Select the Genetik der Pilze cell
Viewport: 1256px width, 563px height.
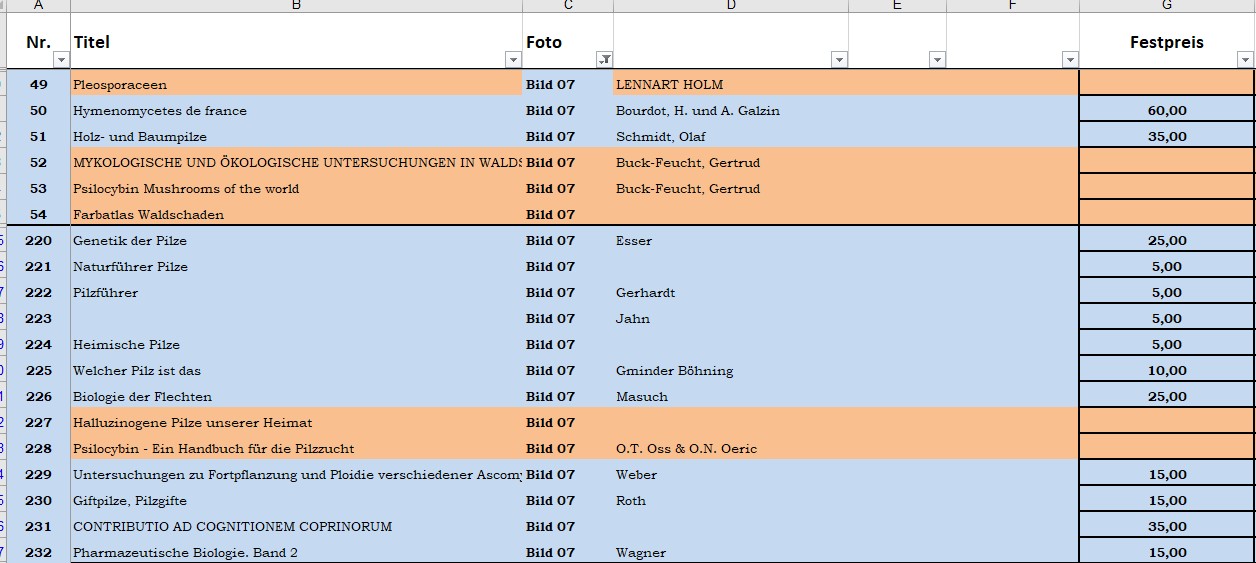296,241
